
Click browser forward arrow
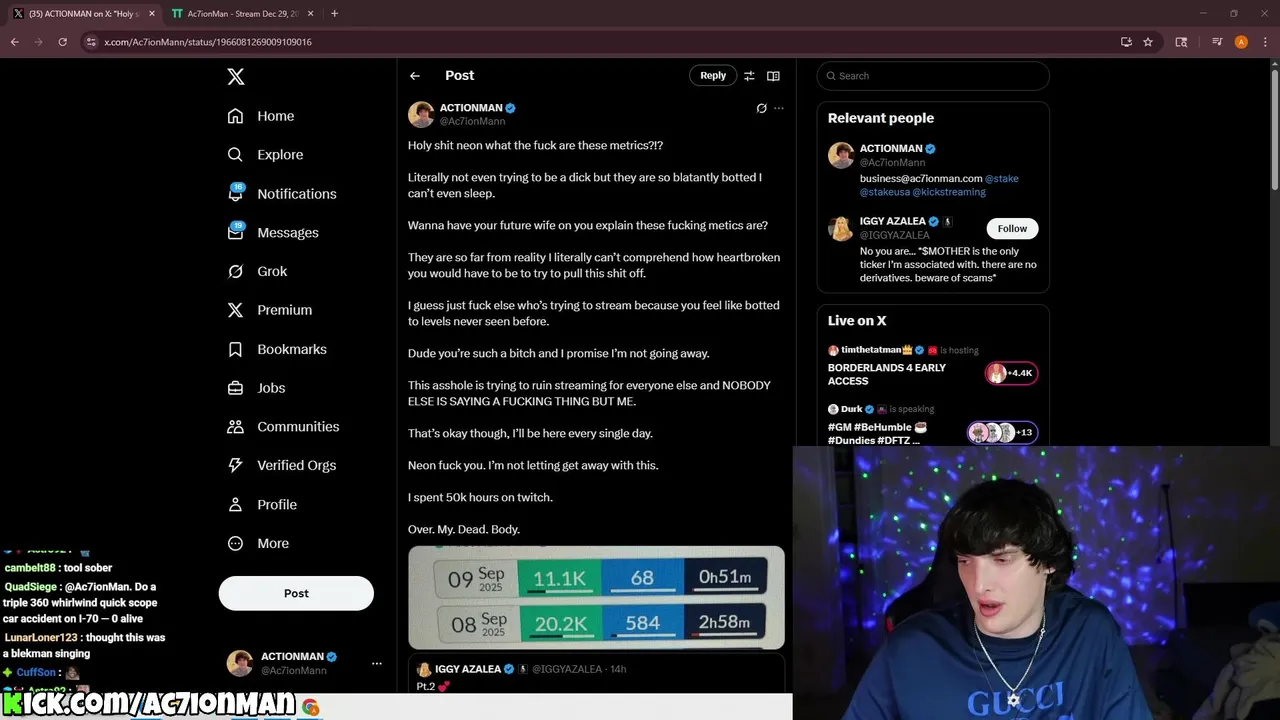click(38, 42)
